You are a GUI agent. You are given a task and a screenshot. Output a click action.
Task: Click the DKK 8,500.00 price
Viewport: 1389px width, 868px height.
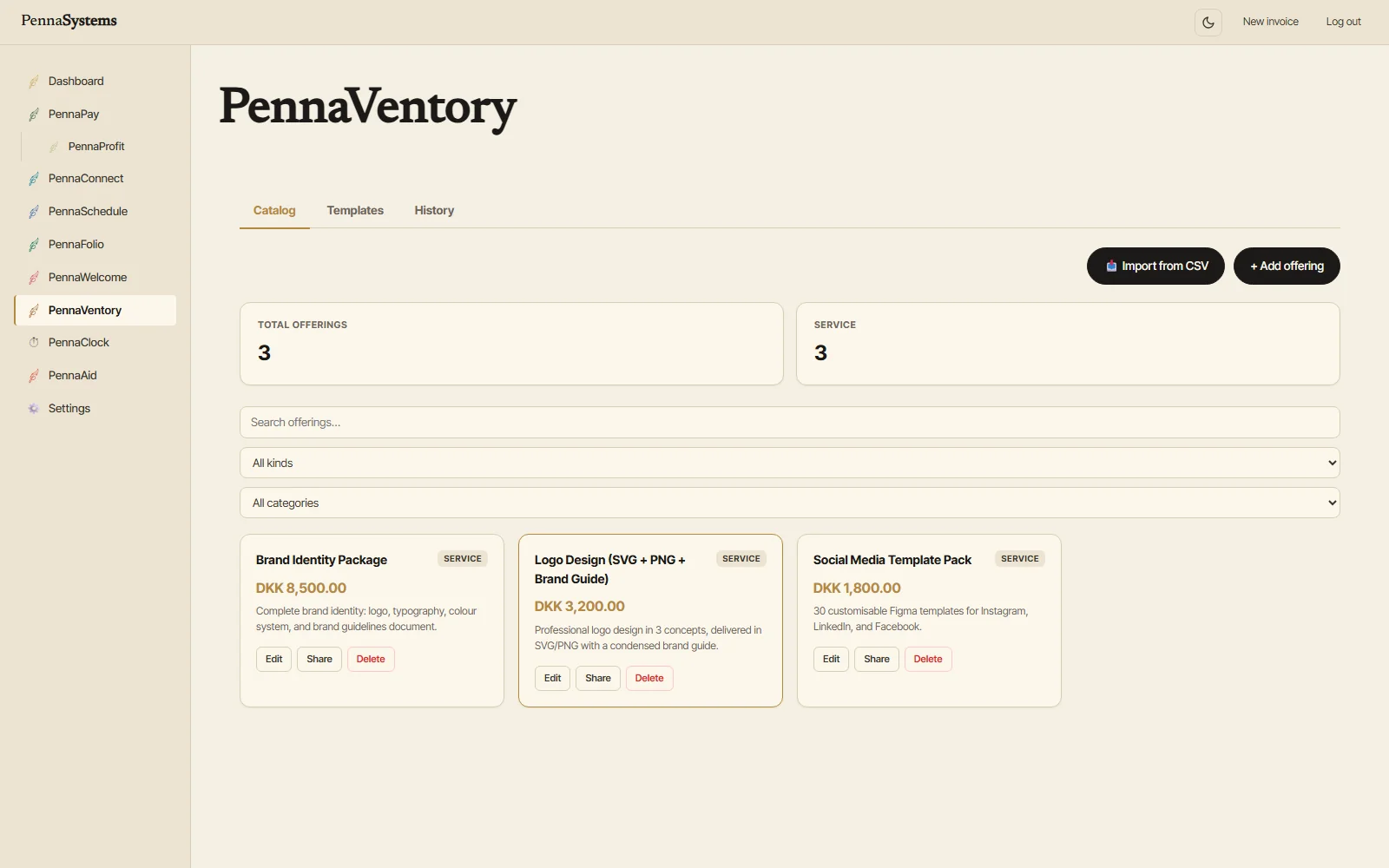coord(301,589)
